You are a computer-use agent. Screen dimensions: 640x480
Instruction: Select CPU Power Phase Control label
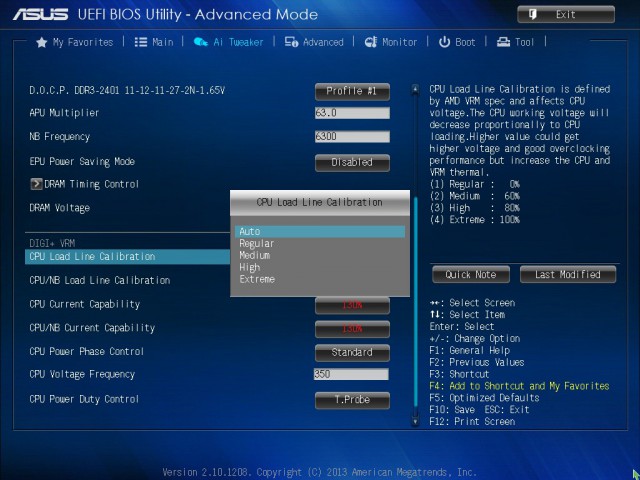[87, 351]
